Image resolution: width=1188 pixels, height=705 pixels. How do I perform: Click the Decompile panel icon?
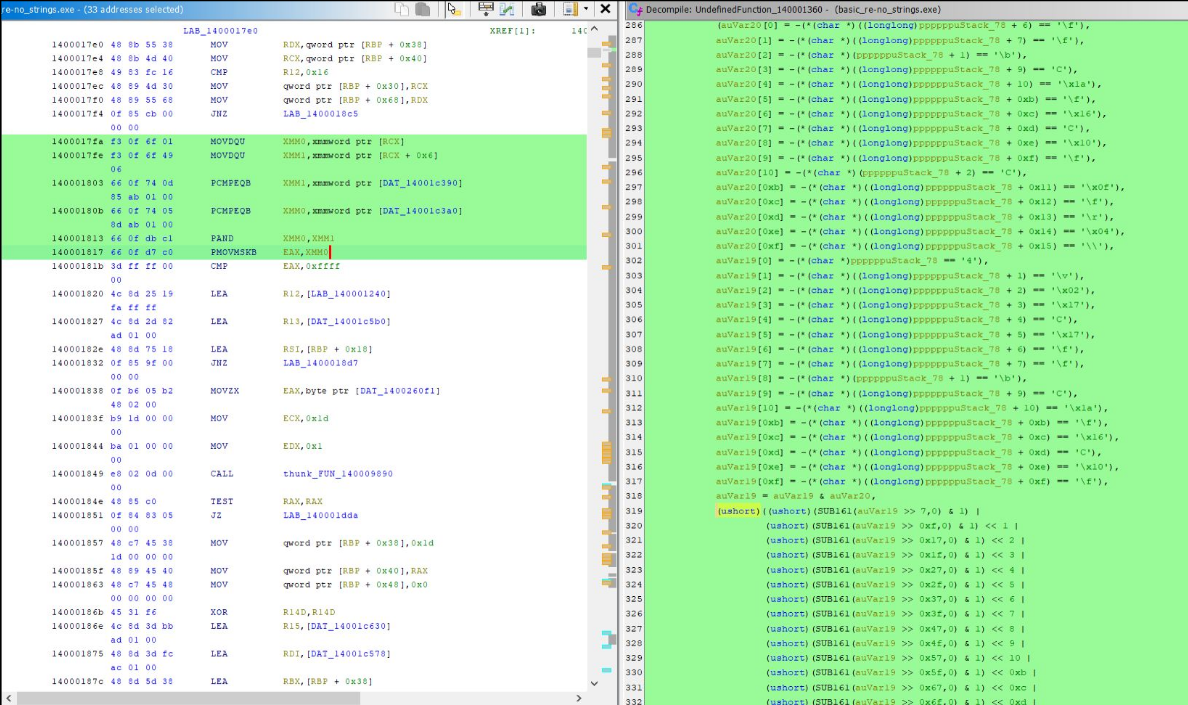635,9
